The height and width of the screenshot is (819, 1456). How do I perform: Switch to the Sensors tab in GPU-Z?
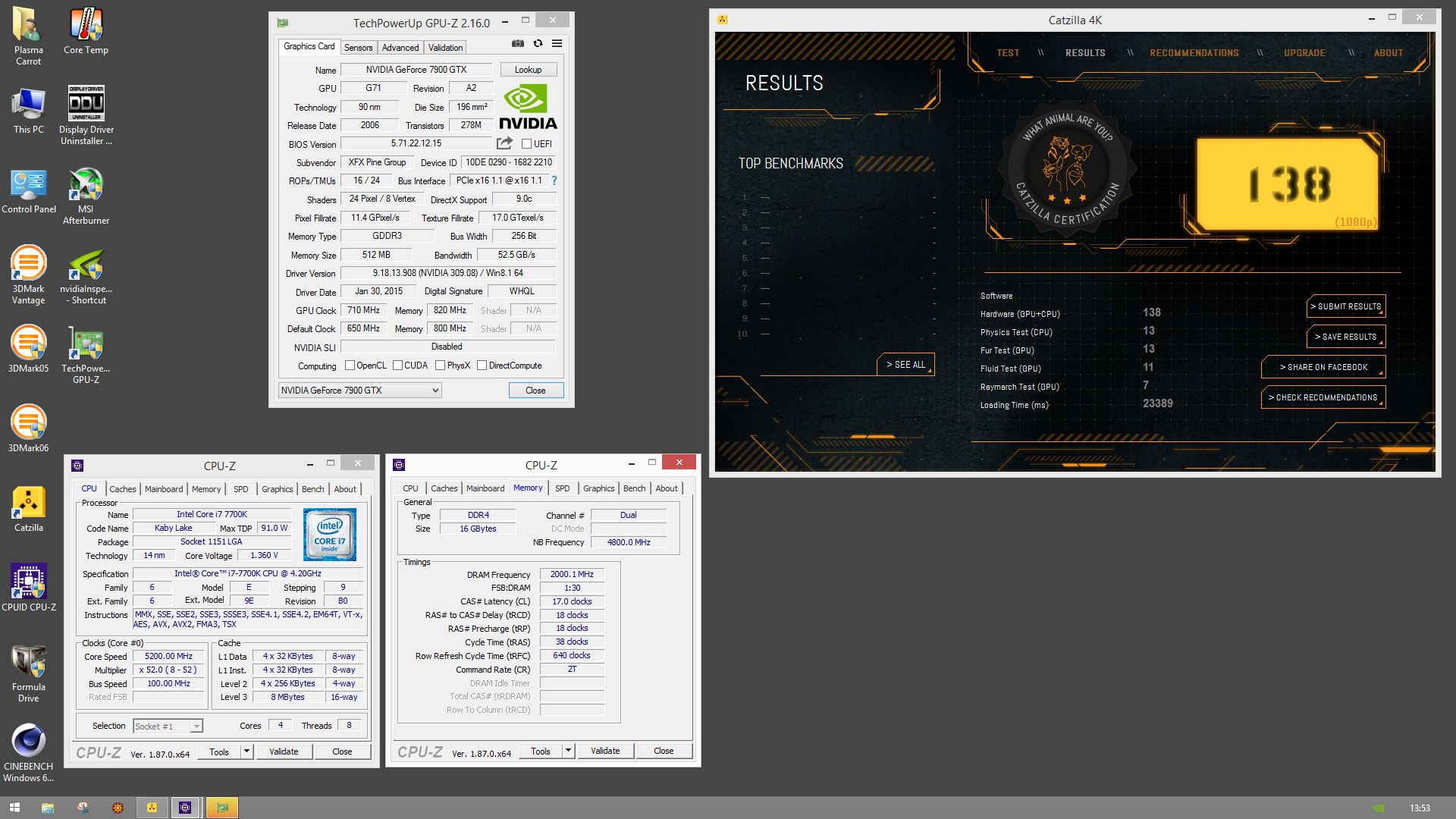point(358,47)
